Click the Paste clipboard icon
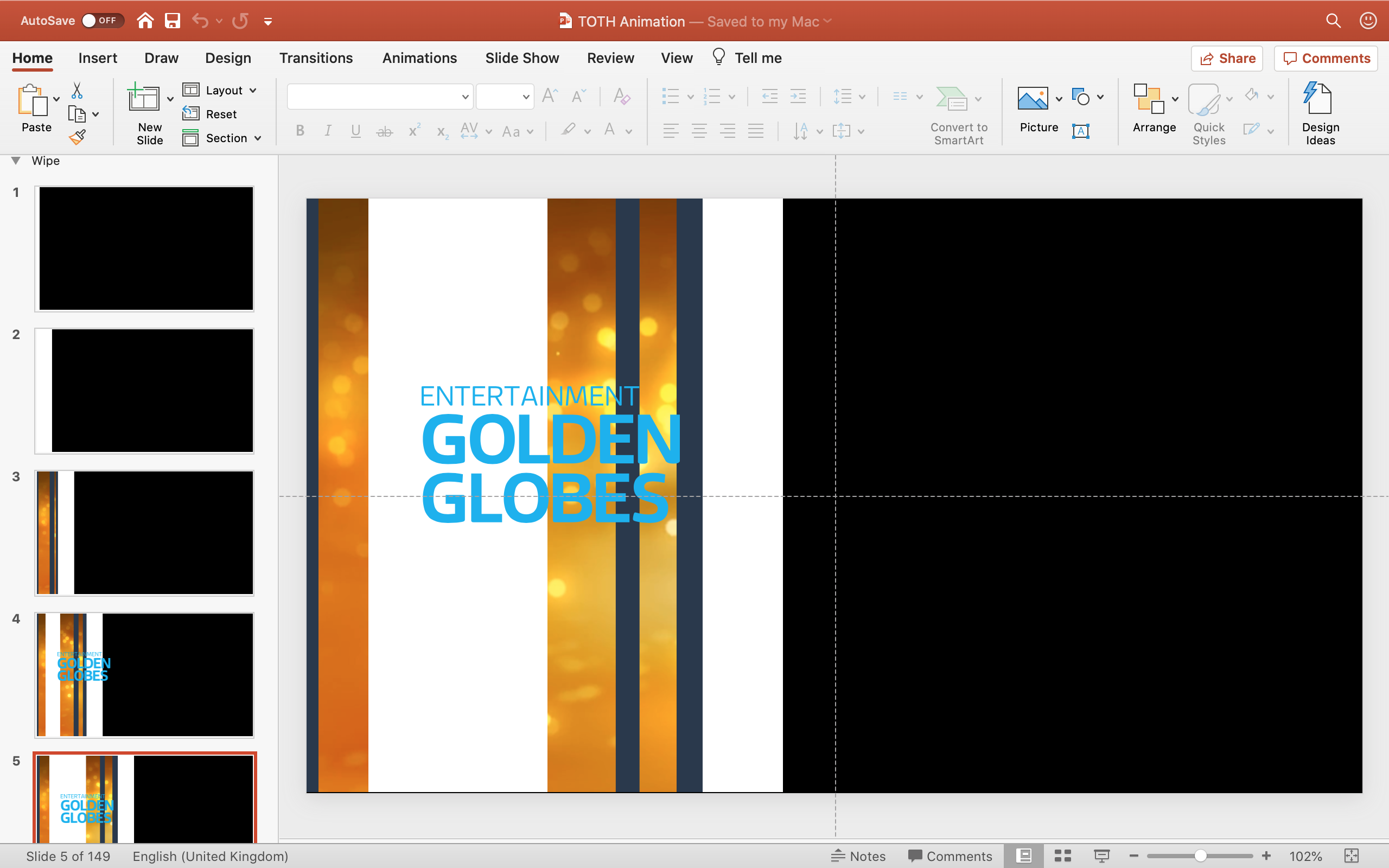 (33, 100)
